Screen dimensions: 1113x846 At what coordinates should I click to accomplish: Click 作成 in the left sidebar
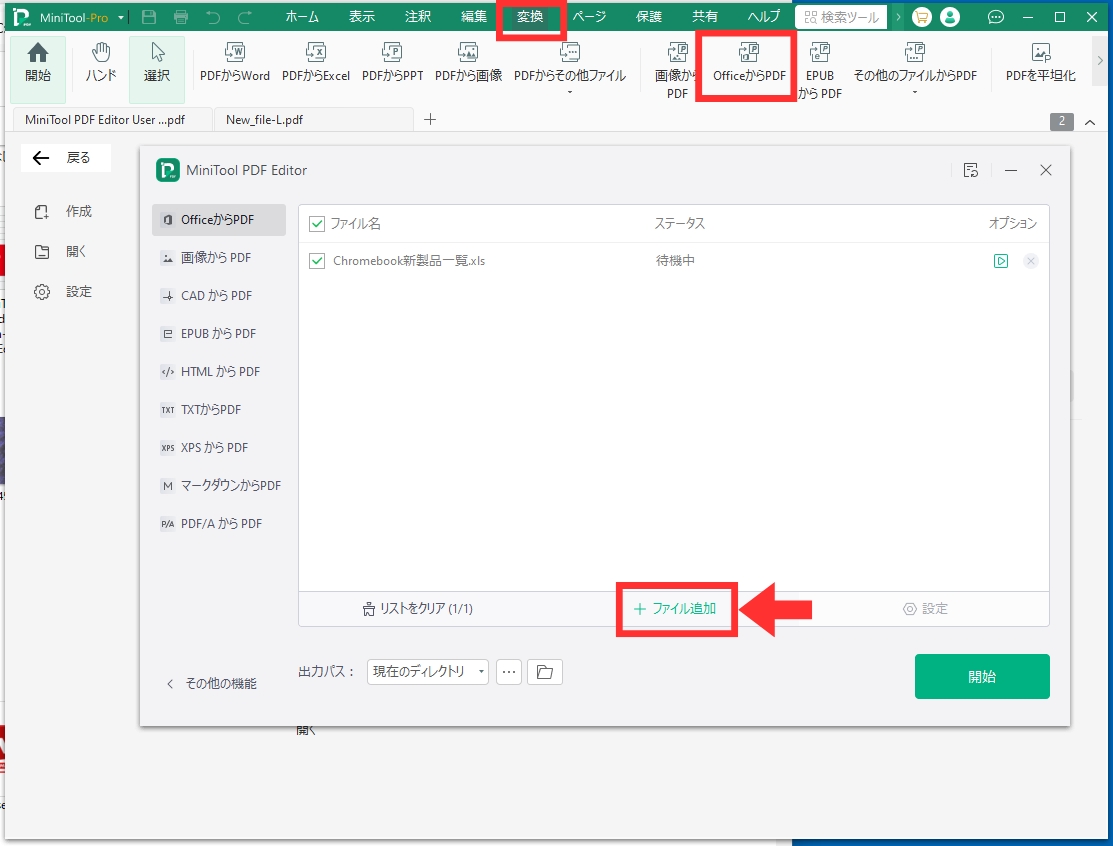point(64,212)
